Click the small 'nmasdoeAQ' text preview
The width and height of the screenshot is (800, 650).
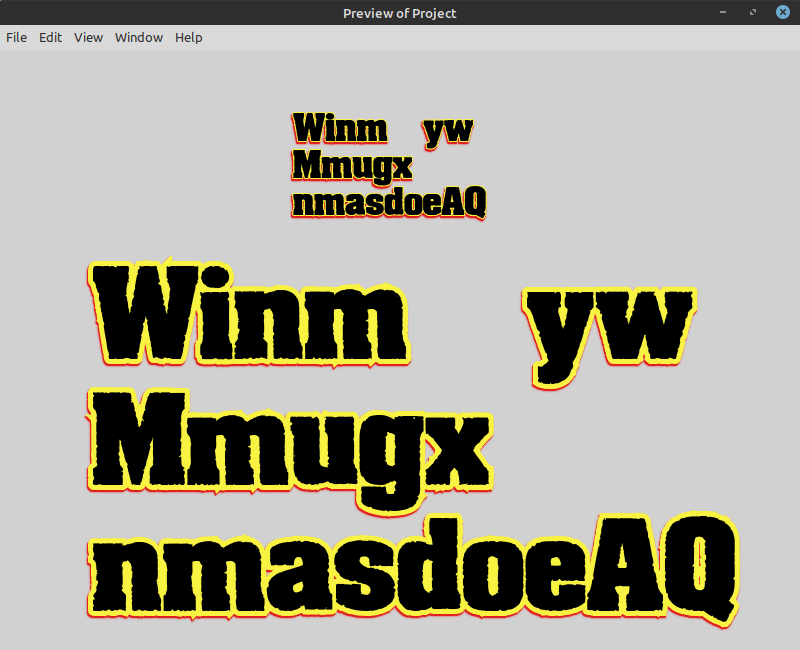point(389,202)
